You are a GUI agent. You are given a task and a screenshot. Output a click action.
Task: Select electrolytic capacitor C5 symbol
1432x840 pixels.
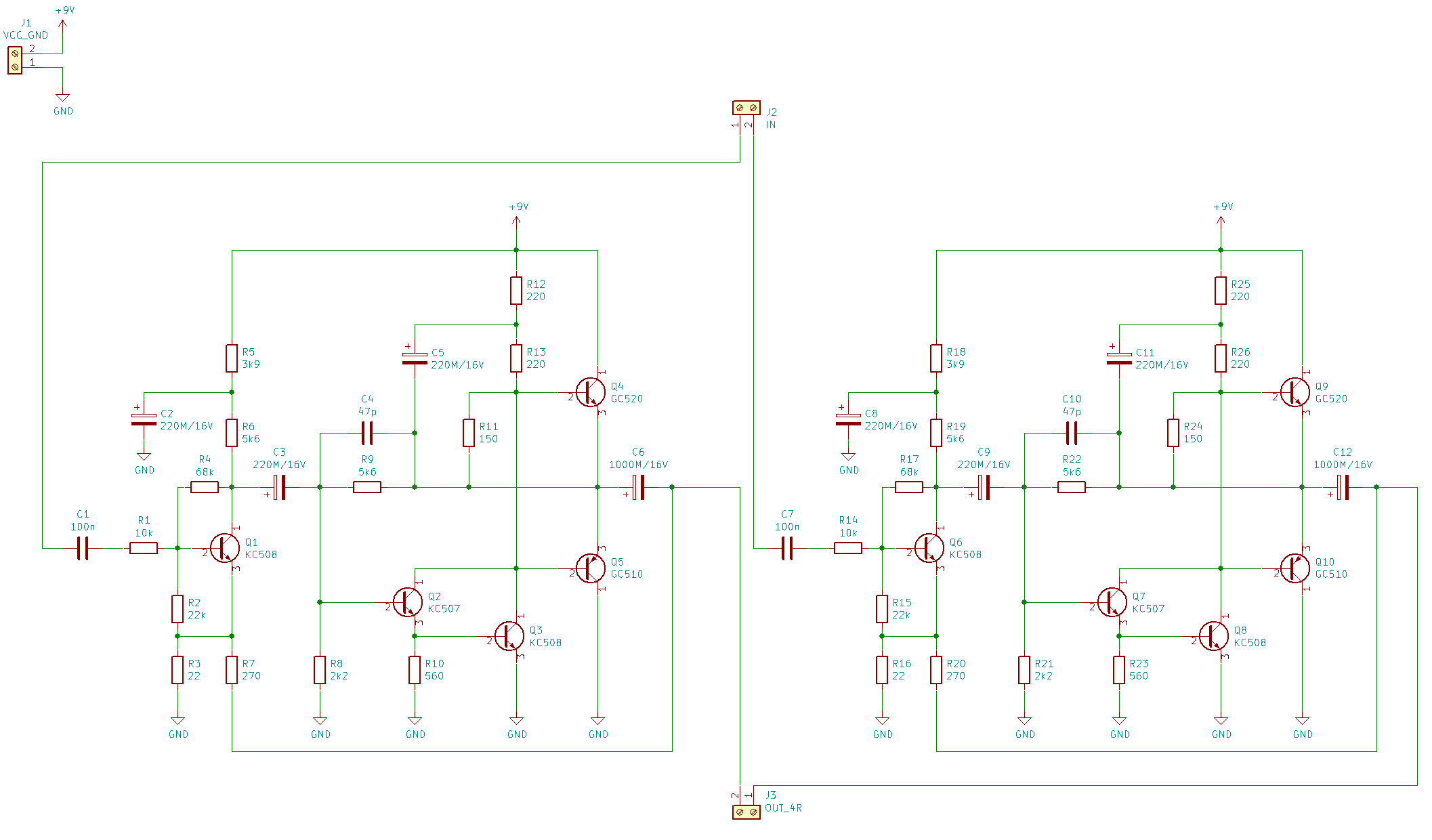point(415,358)
